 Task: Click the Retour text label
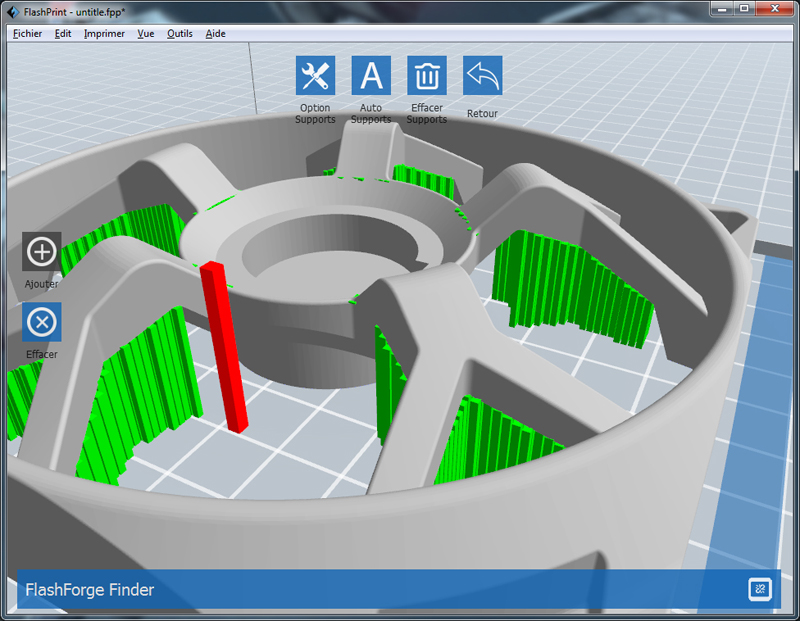point(482,114)
